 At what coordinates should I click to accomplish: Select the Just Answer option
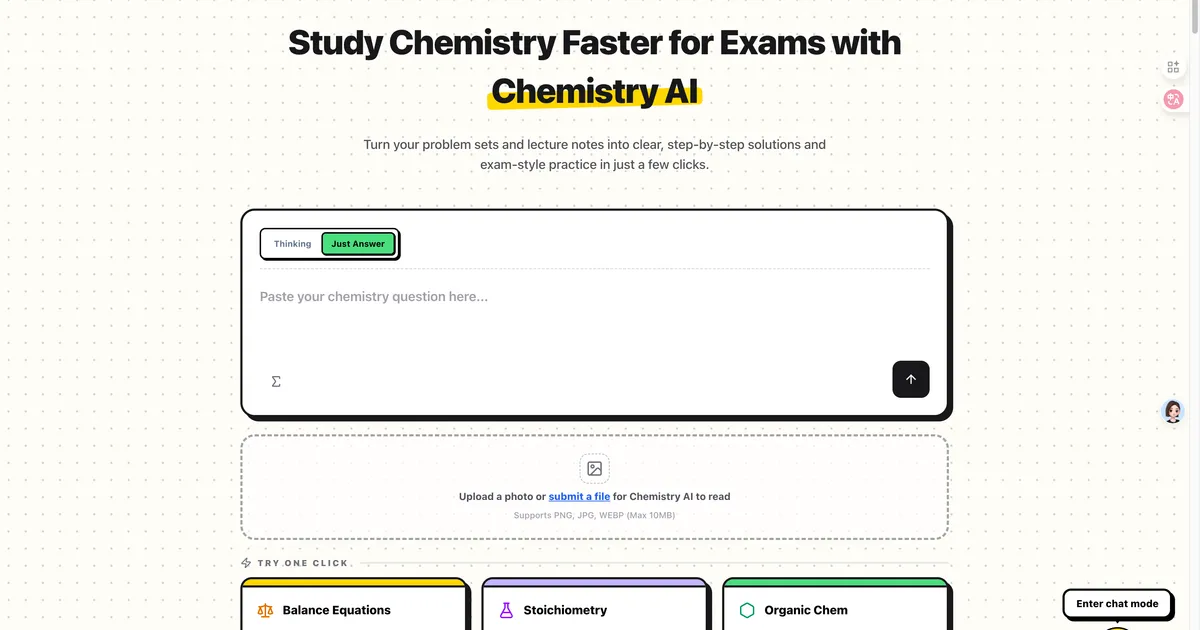(358, 243)
